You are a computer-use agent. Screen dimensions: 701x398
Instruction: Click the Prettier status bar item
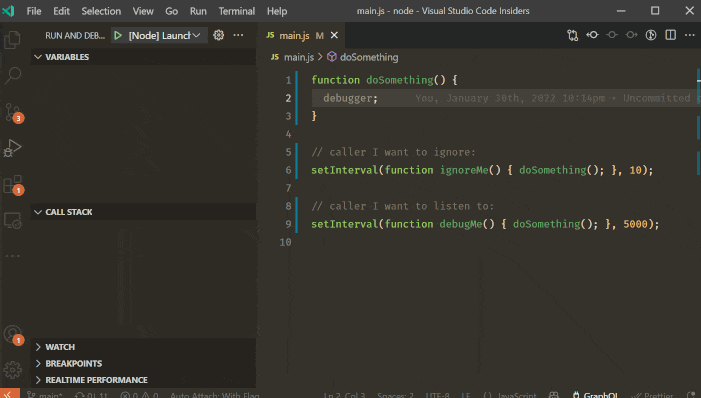point(652,394)
